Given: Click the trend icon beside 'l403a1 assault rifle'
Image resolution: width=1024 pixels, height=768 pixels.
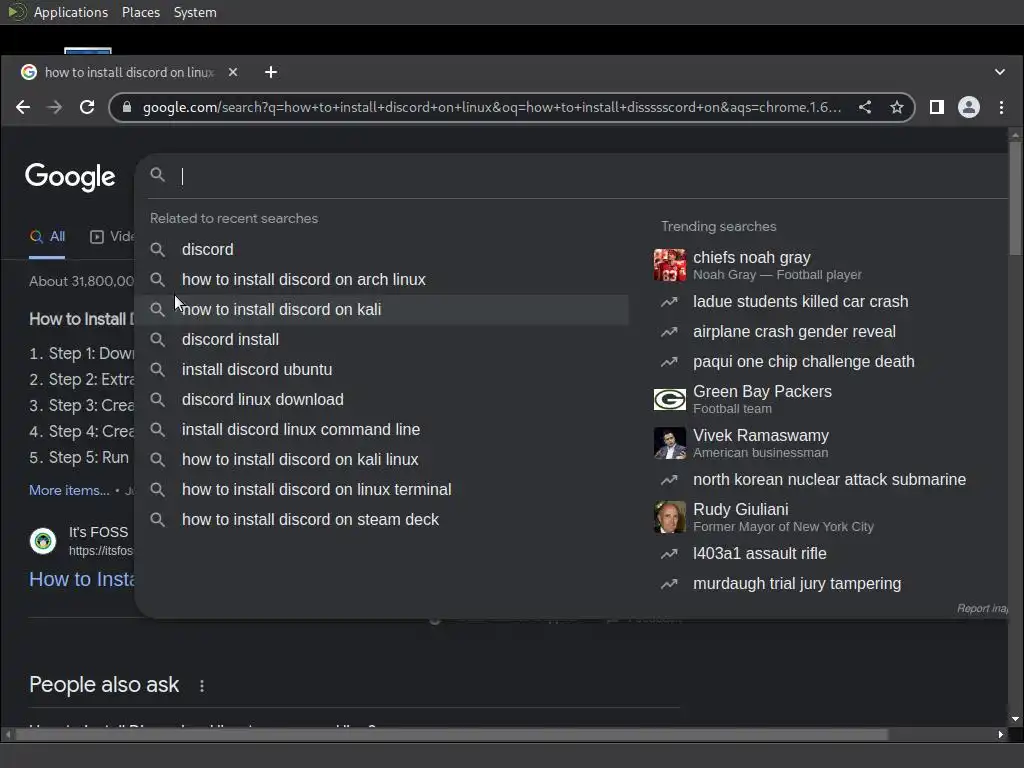Looking at the screenshot, I should click(x=669, y=554).
